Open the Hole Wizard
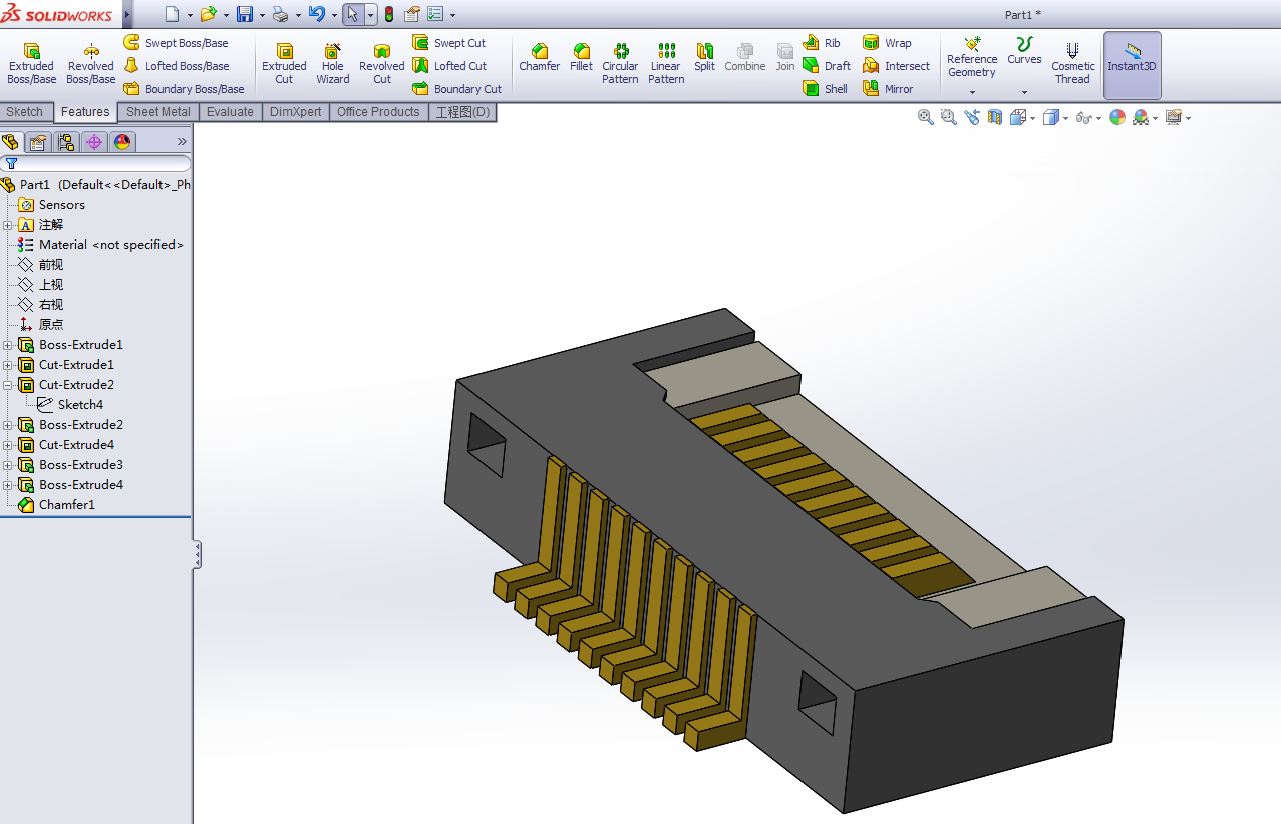Screen dimensions: 1281x824 tap(333, 63)
